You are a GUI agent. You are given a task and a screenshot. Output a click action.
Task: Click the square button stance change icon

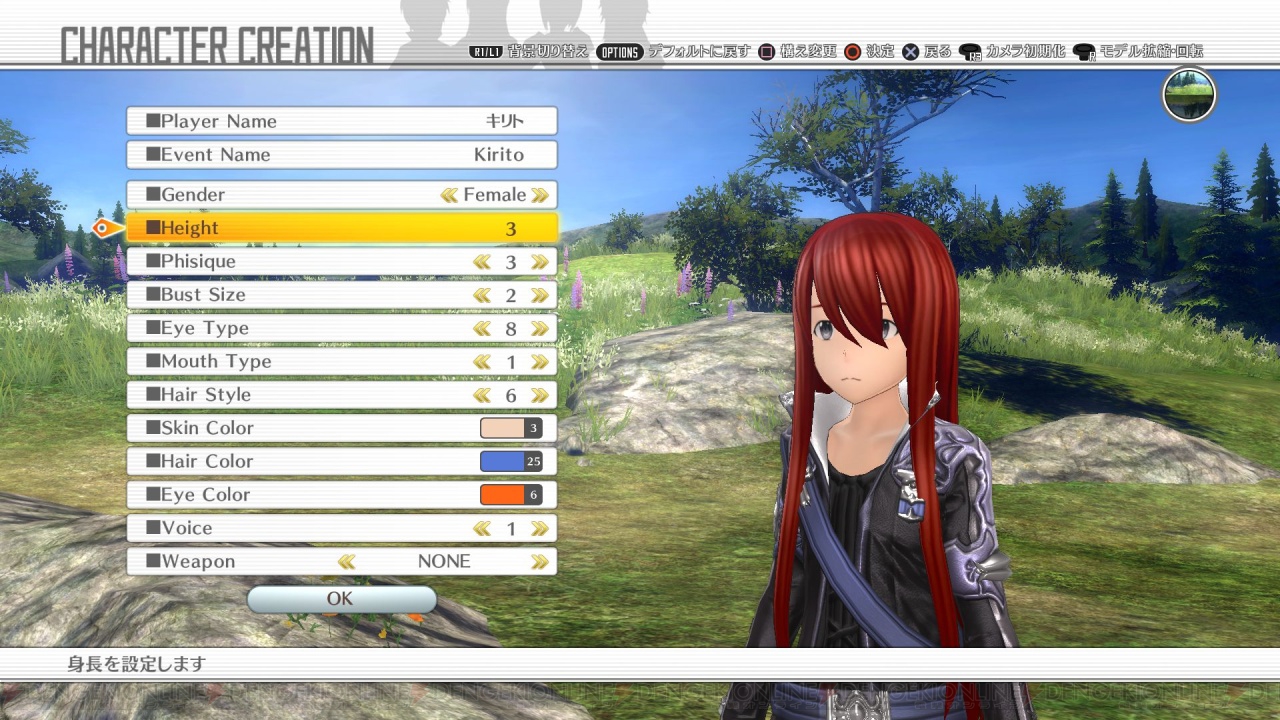pos(766,51)
